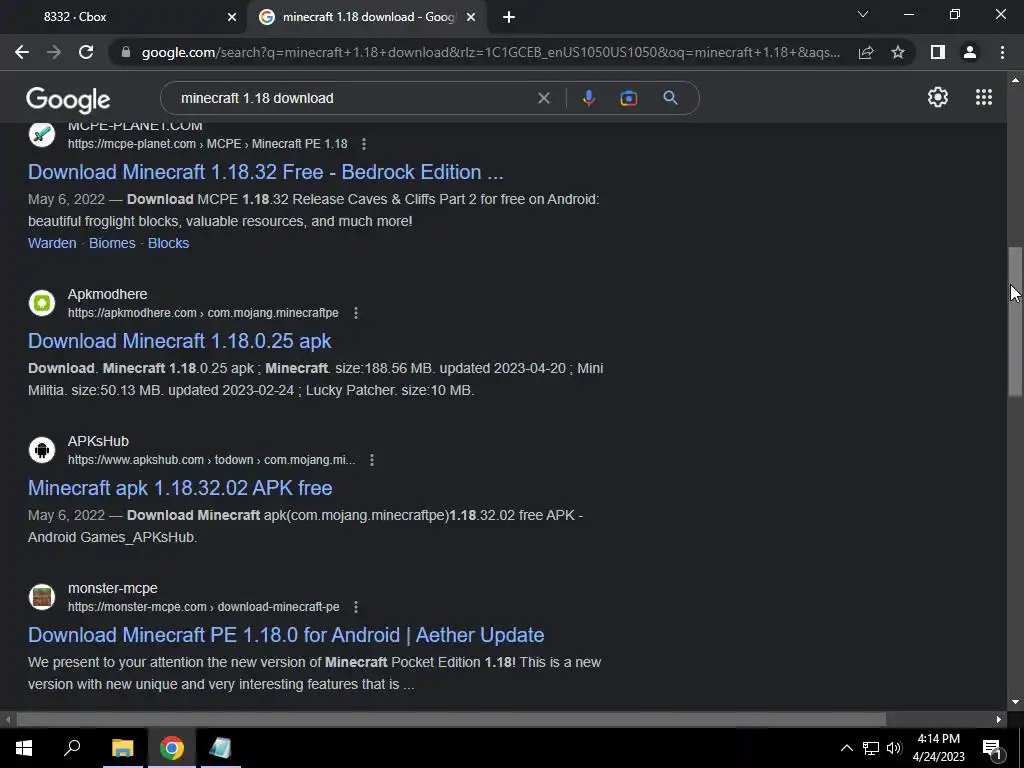Reload the current page
Image resolution: width=1024 pixels, height=768 pixels.
click(86, 52)
